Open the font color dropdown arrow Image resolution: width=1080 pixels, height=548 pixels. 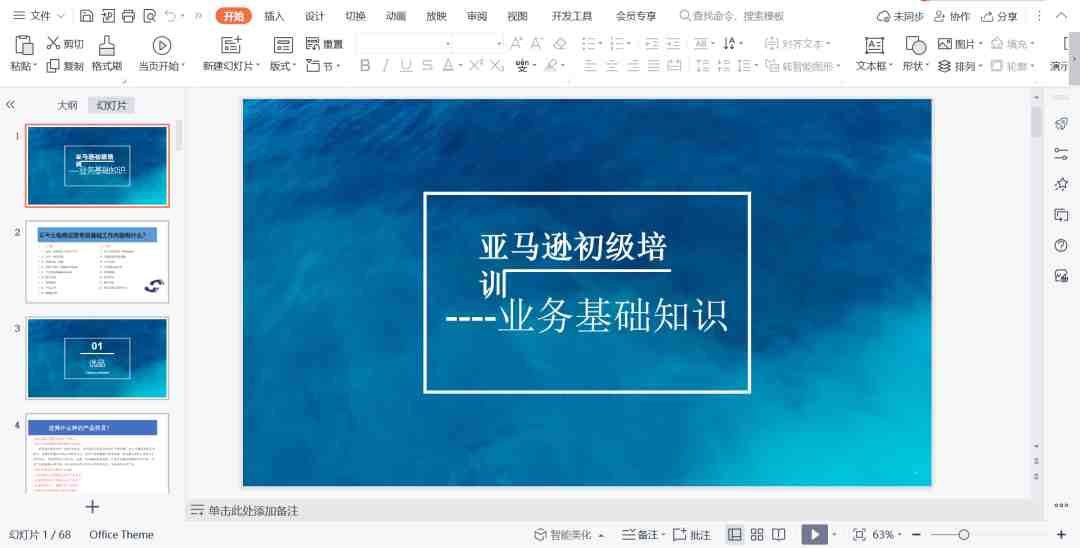459,66
